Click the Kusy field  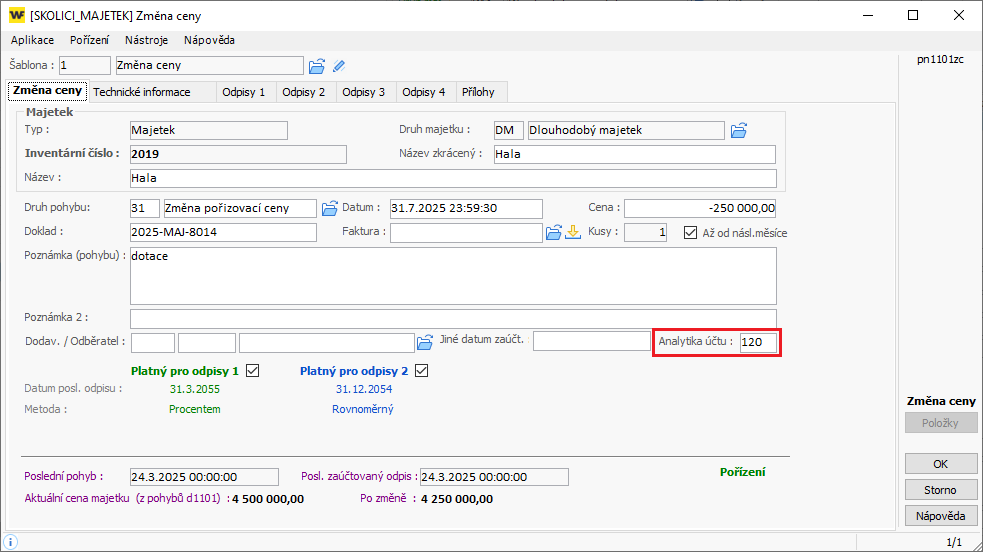pos(645,232)
